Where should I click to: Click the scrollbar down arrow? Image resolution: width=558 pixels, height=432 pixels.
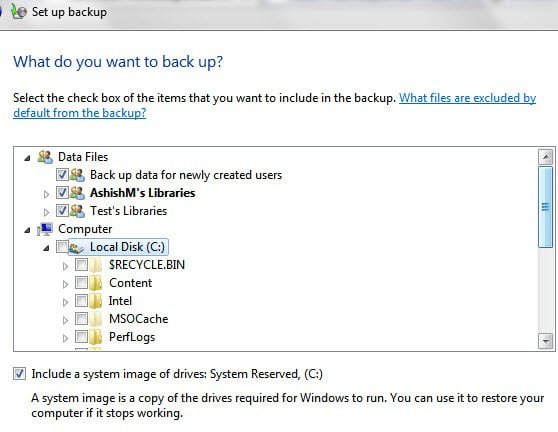[546, 341]
